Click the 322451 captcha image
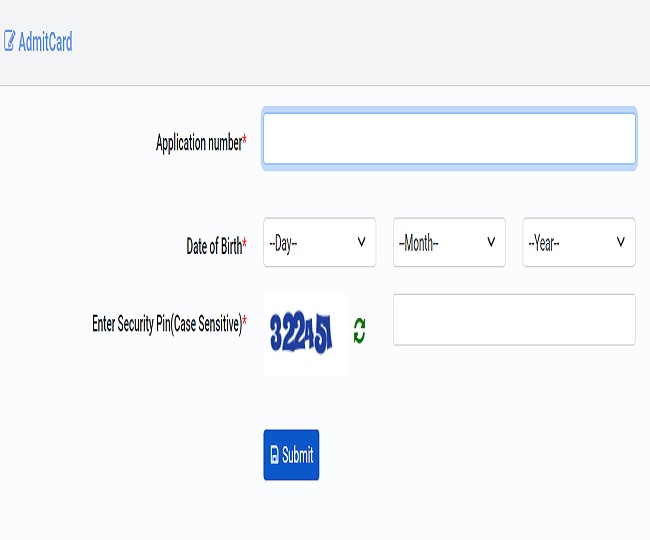Viewport: 650px width, 540px height. tap(306, 334)
